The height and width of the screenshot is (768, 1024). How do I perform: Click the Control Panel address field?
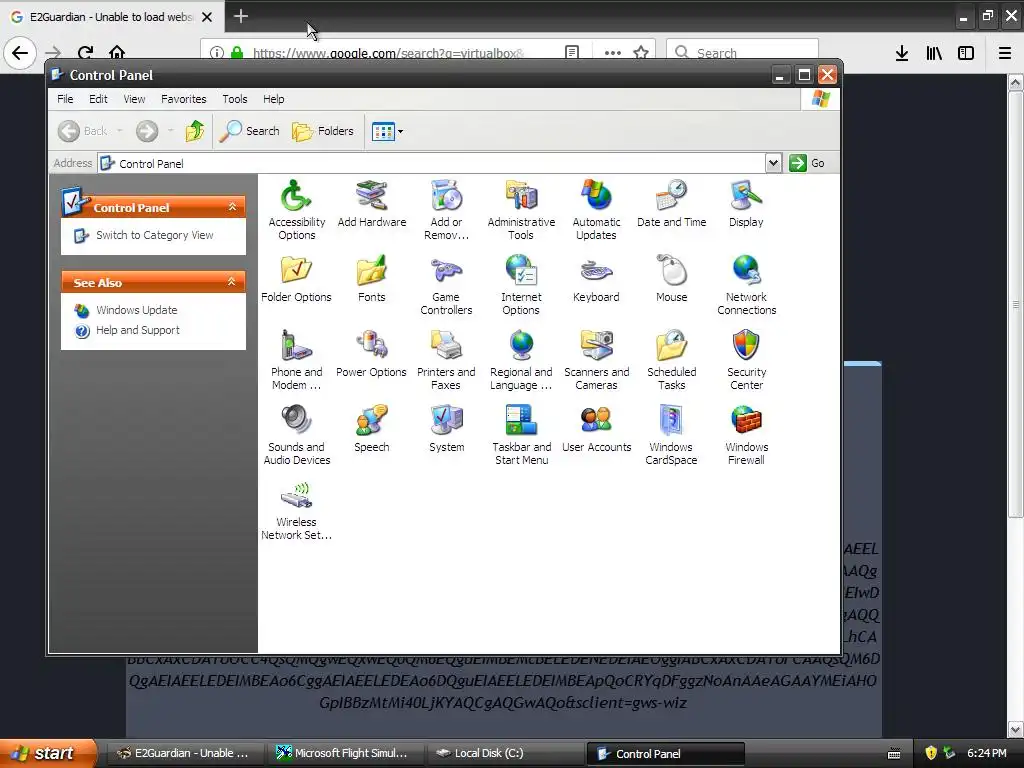(431, 163)
